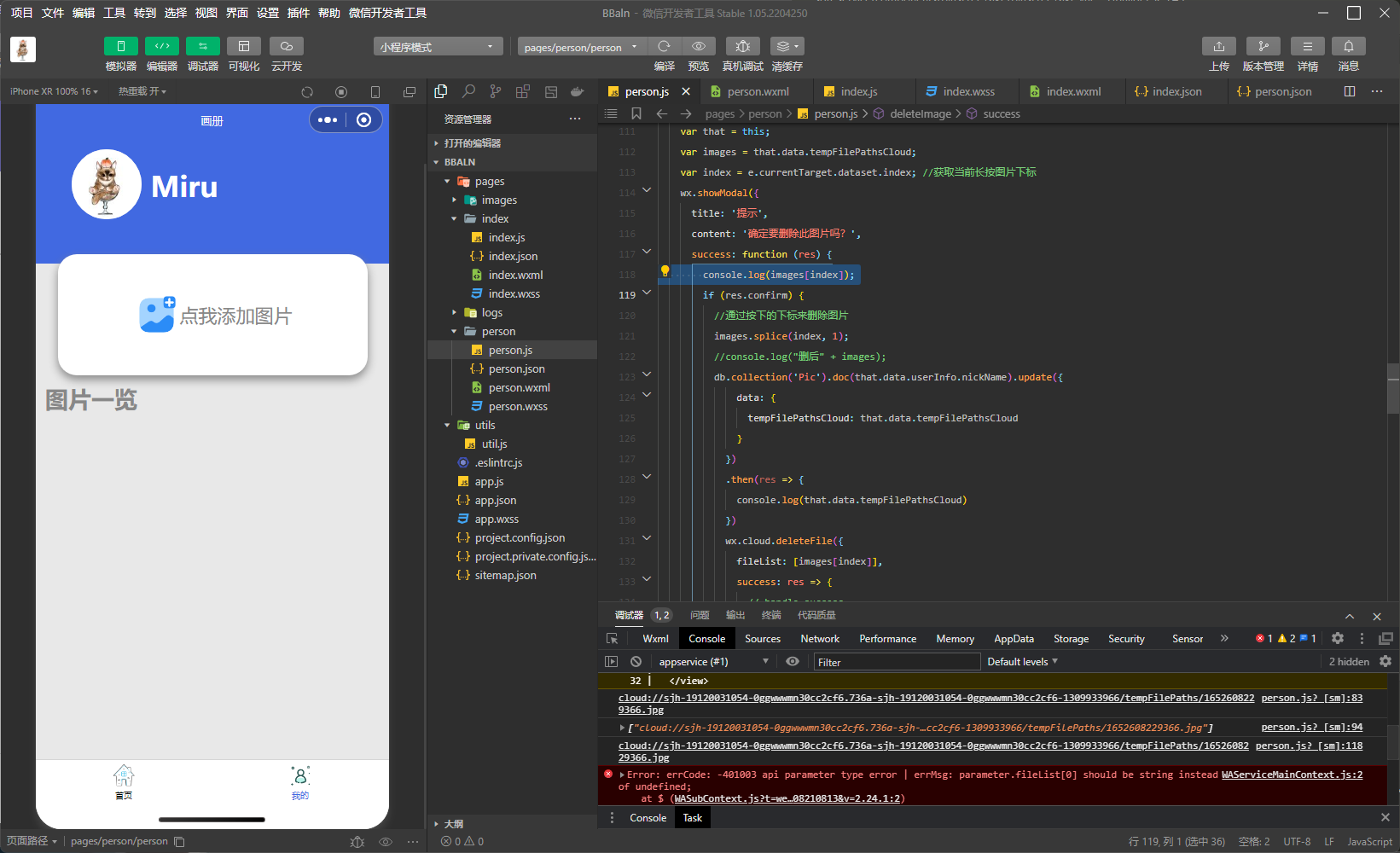Open the Clear cache dropdown
Screen dimensions: 1400x853
[x=787, y=46]
